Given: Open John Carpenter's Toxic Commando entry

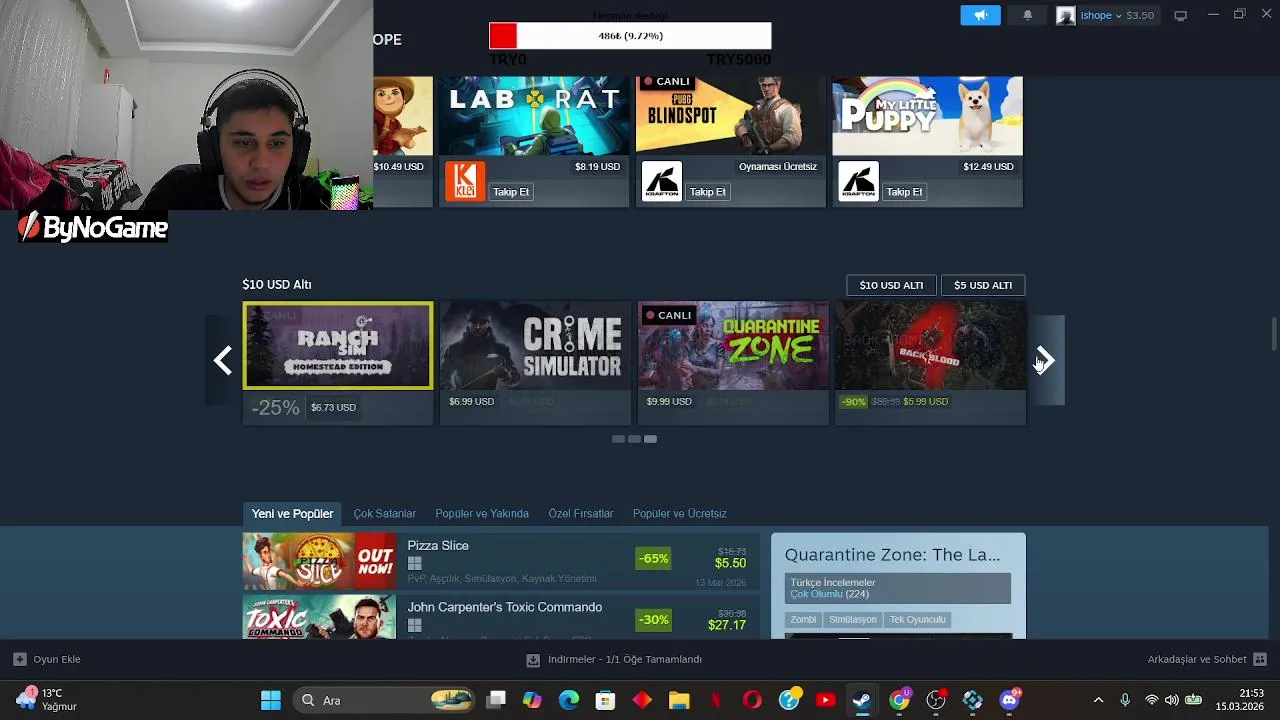Looking at the screenshot, I should 501,618.
